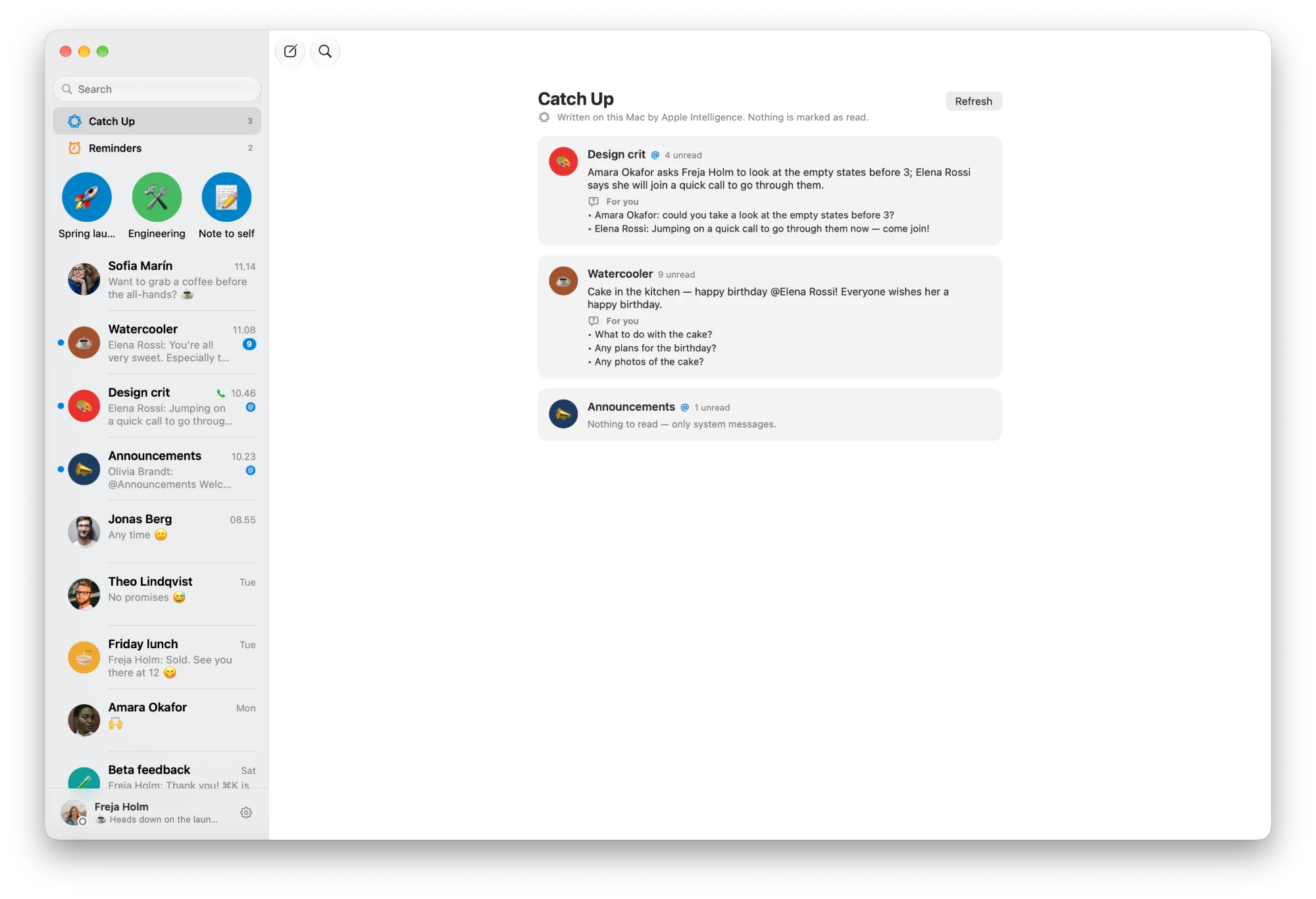Open the Theo Lindqvist conversation
The width and height of the screenshot is (1316, 899).
pos(157,594)
